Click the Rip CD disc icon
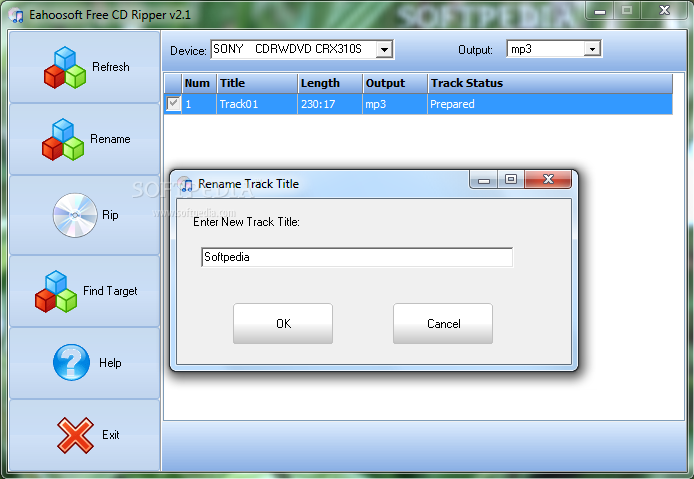The image size is (694, 479). [x=75, y=215]
